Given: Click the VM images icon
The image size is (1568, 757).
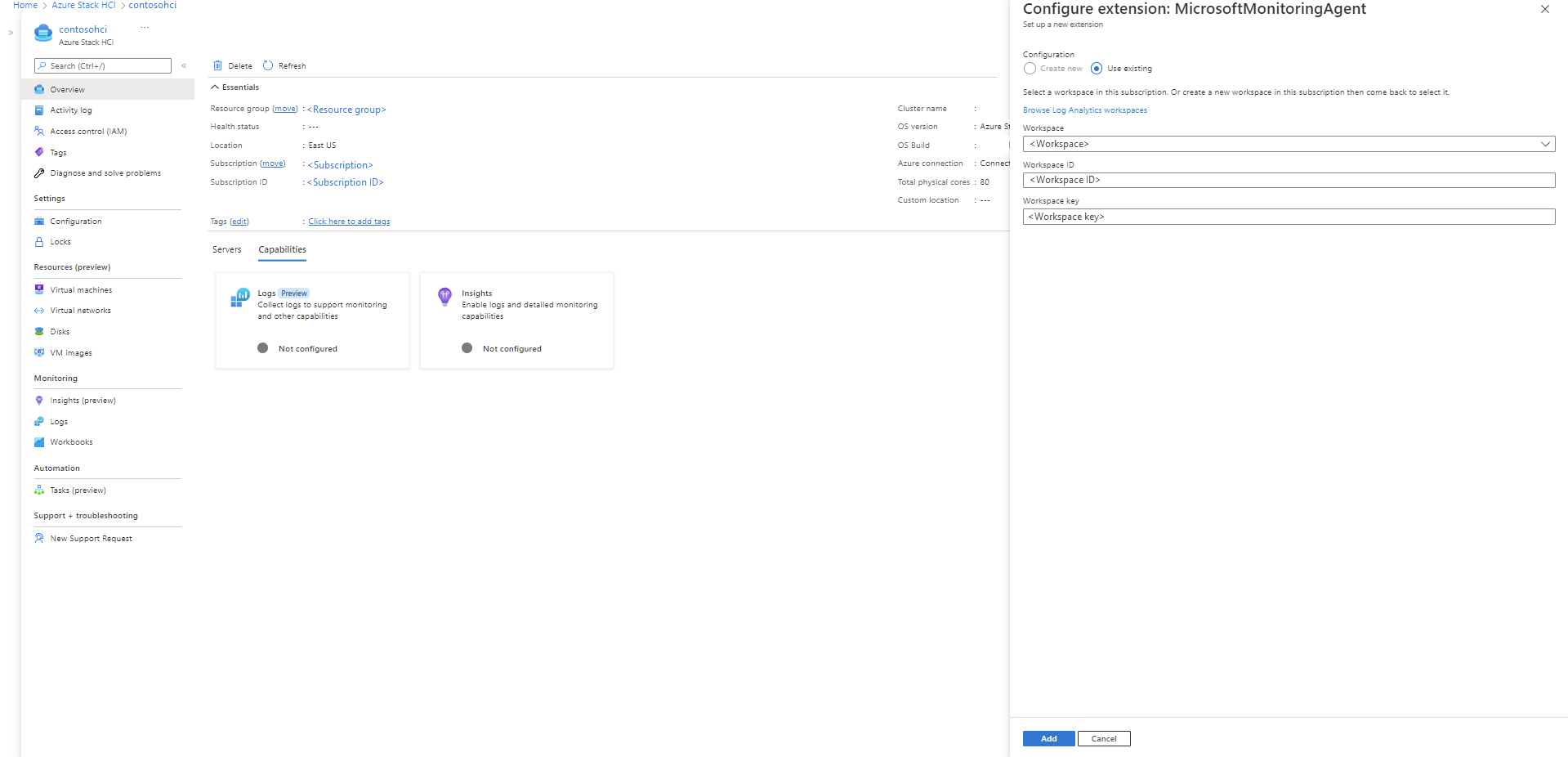Looking at the screenshot, I should point(39,352).
